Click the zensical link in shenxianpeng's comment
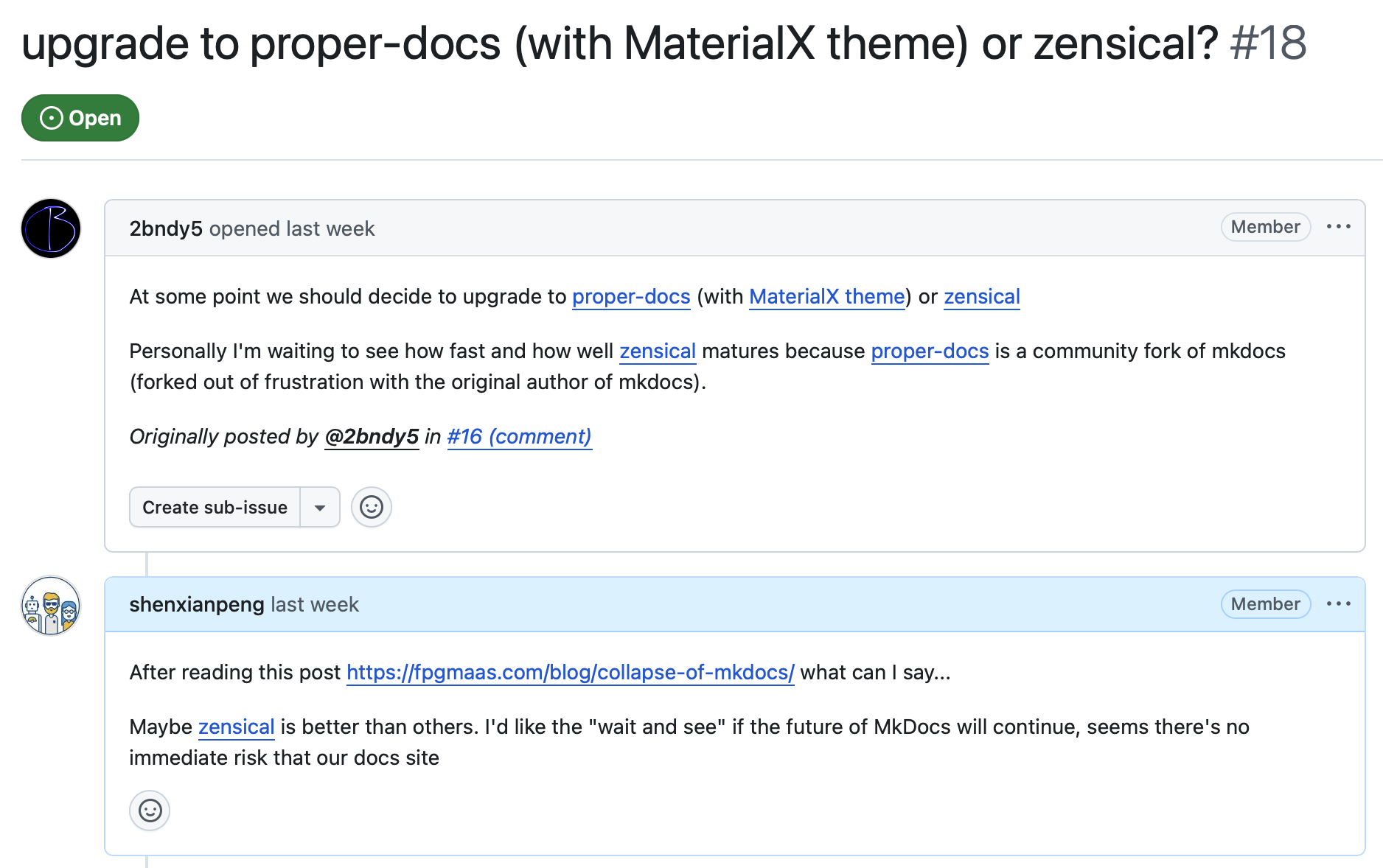 click(x=236, y=727)
